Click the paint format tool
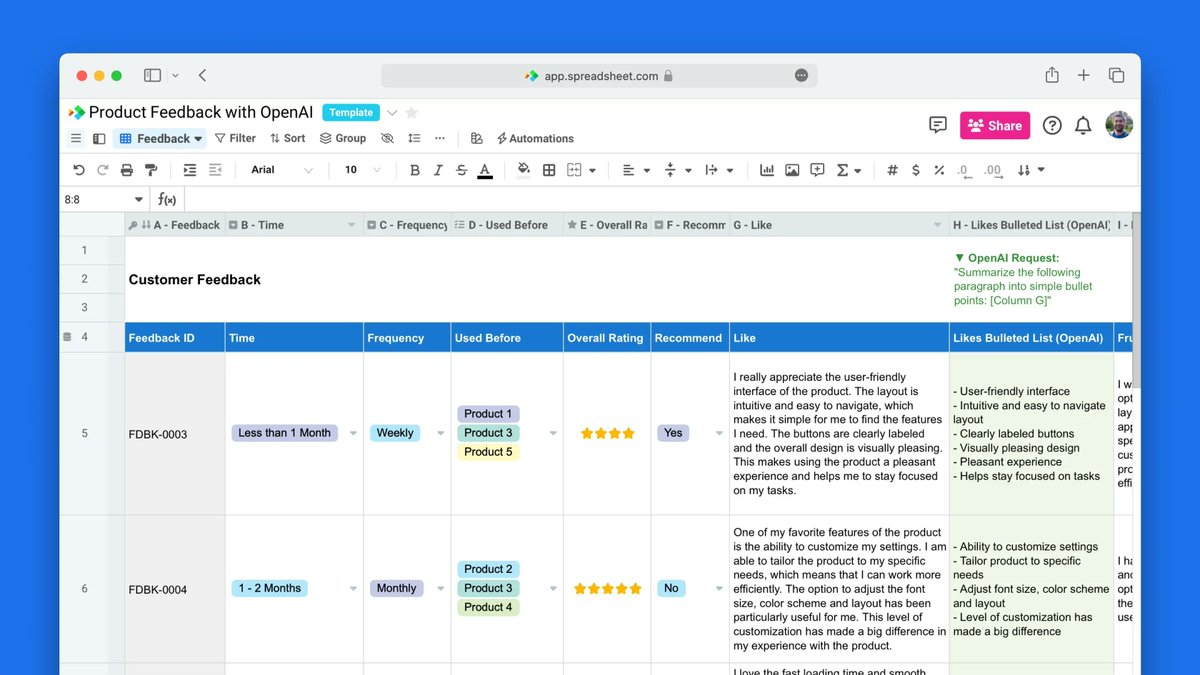The width and height of the screenshot is (1200, 675). coord(151,170)
